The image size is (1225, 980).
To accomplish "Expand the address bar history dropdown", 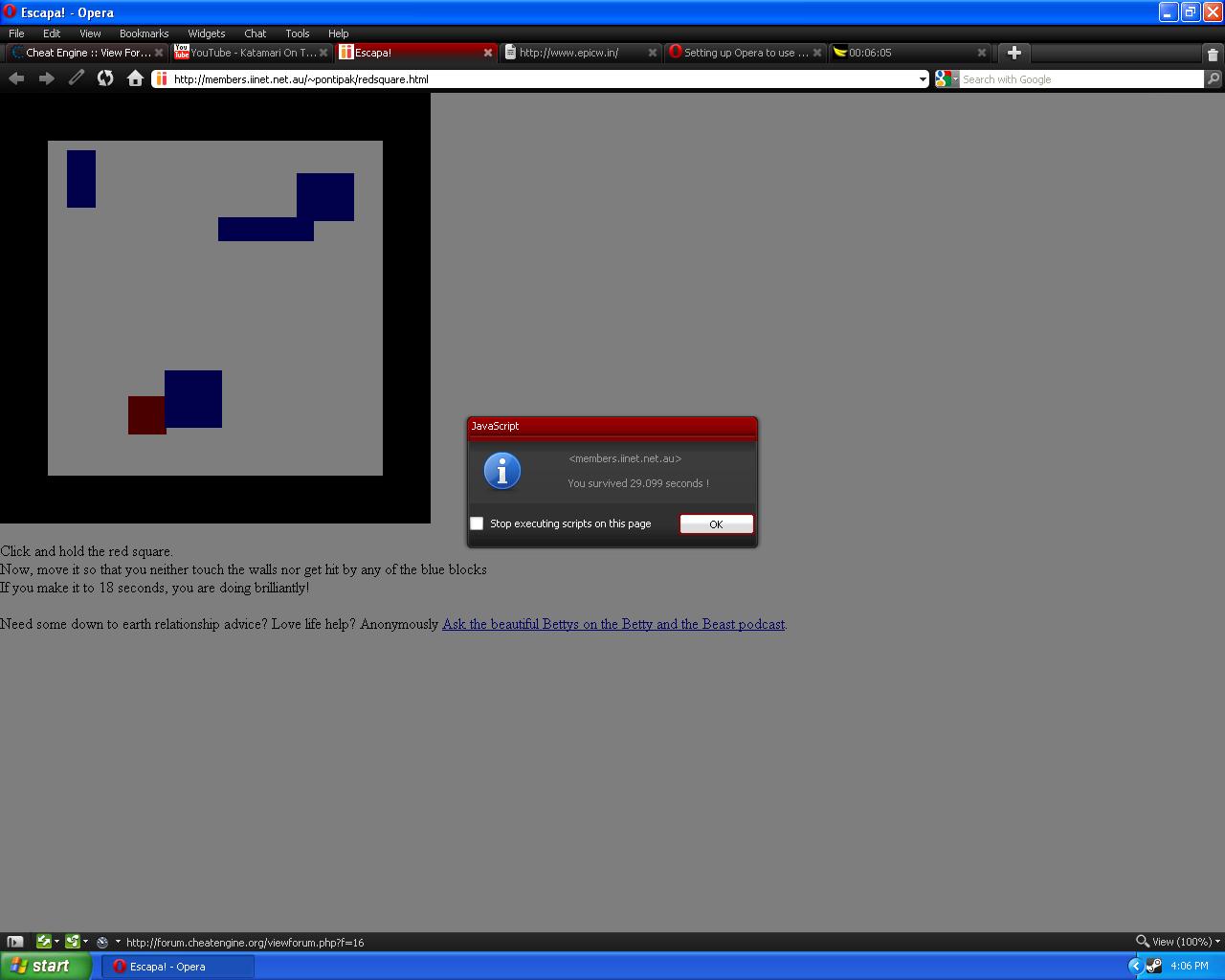I will coord(923,79).
